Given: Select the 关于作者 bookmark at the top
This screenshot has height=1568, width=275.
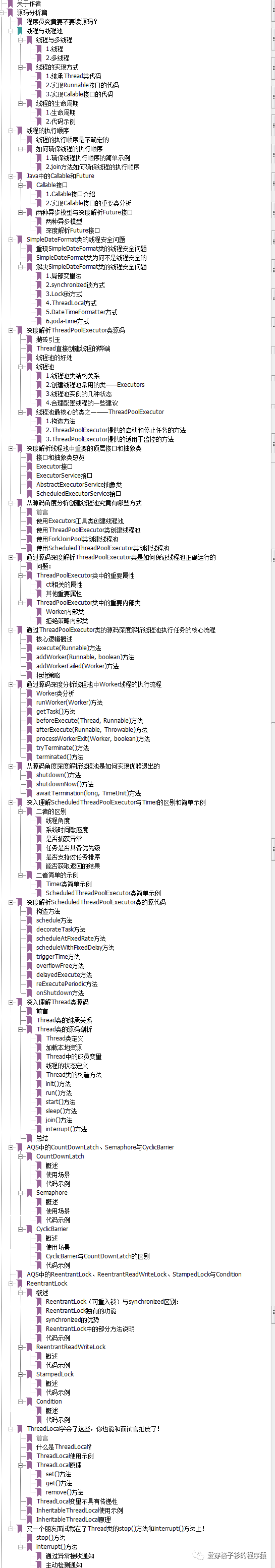Looking at the screenshot, I should 29,4.
